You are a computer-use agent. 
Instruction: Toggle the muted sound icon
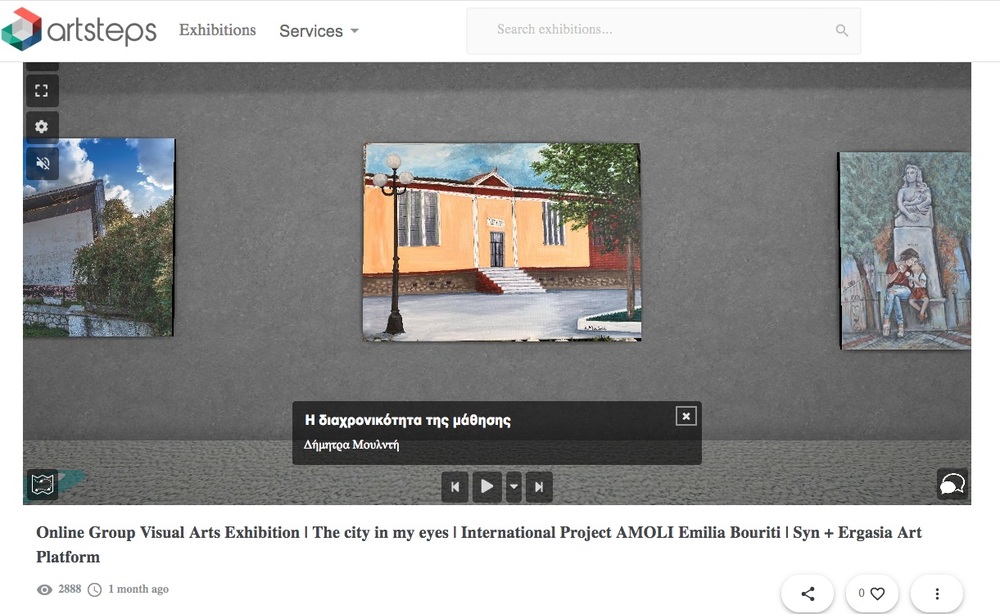pyautogui.click(x=41, y=162)
